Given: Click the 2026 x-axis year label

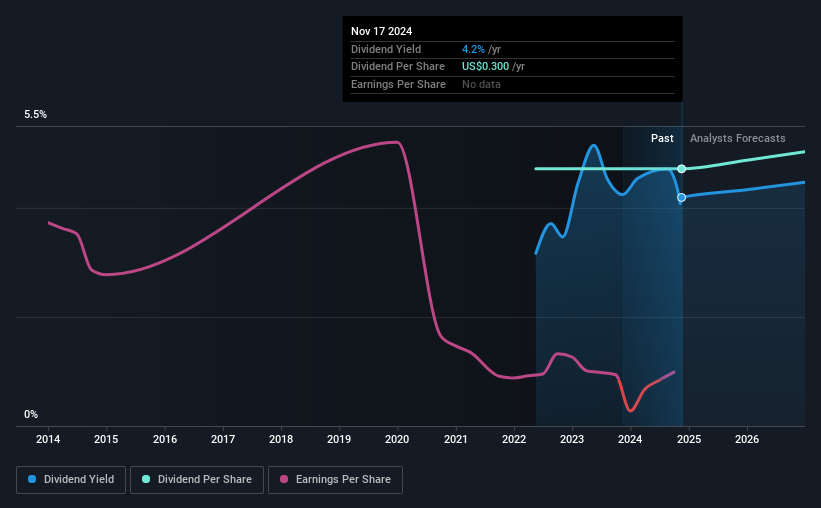Looking at the screenshot, I should (747, 439).
